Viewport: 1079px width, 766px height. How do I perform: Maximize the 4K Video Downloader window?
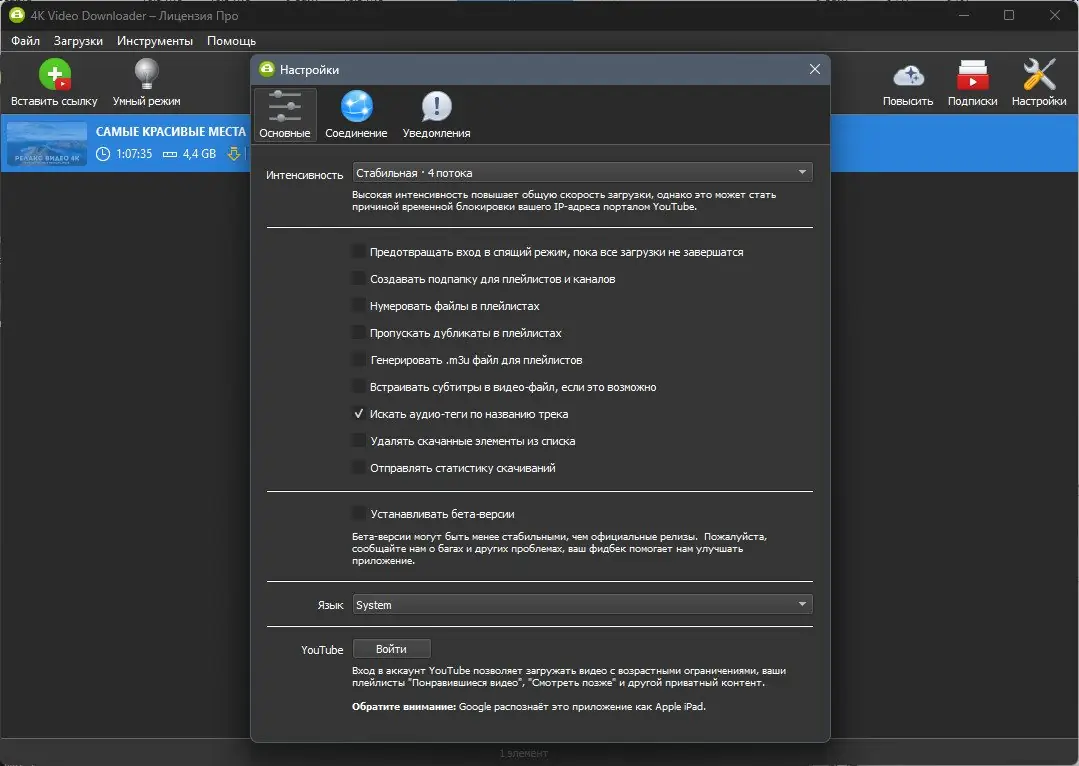[1009, 14]
